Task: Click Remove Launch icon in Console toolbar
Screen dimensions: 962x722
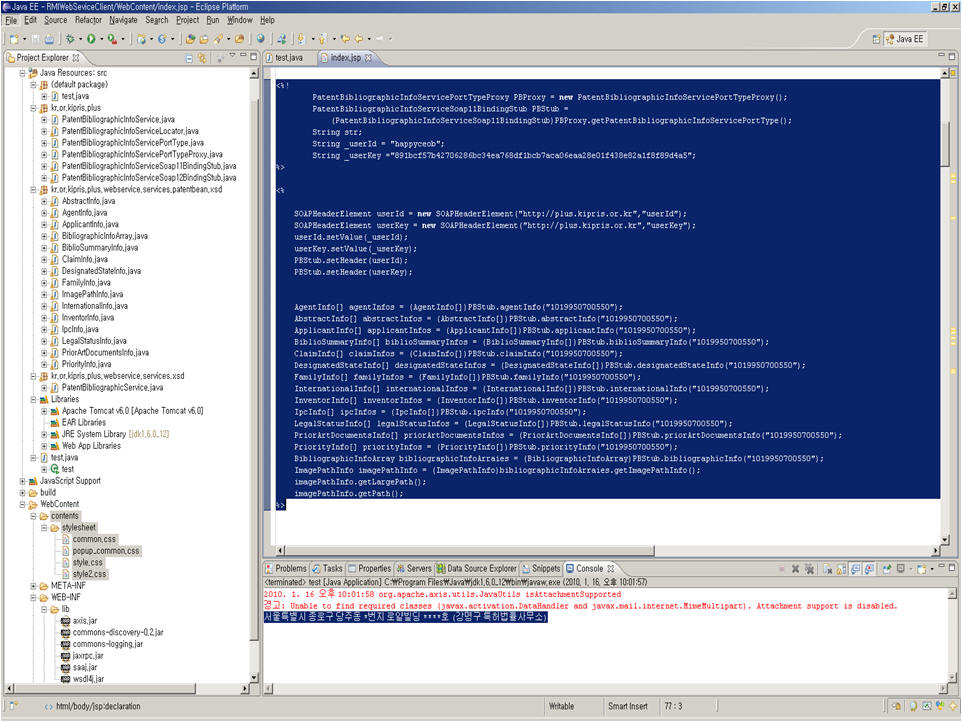Action: (796, 568)
